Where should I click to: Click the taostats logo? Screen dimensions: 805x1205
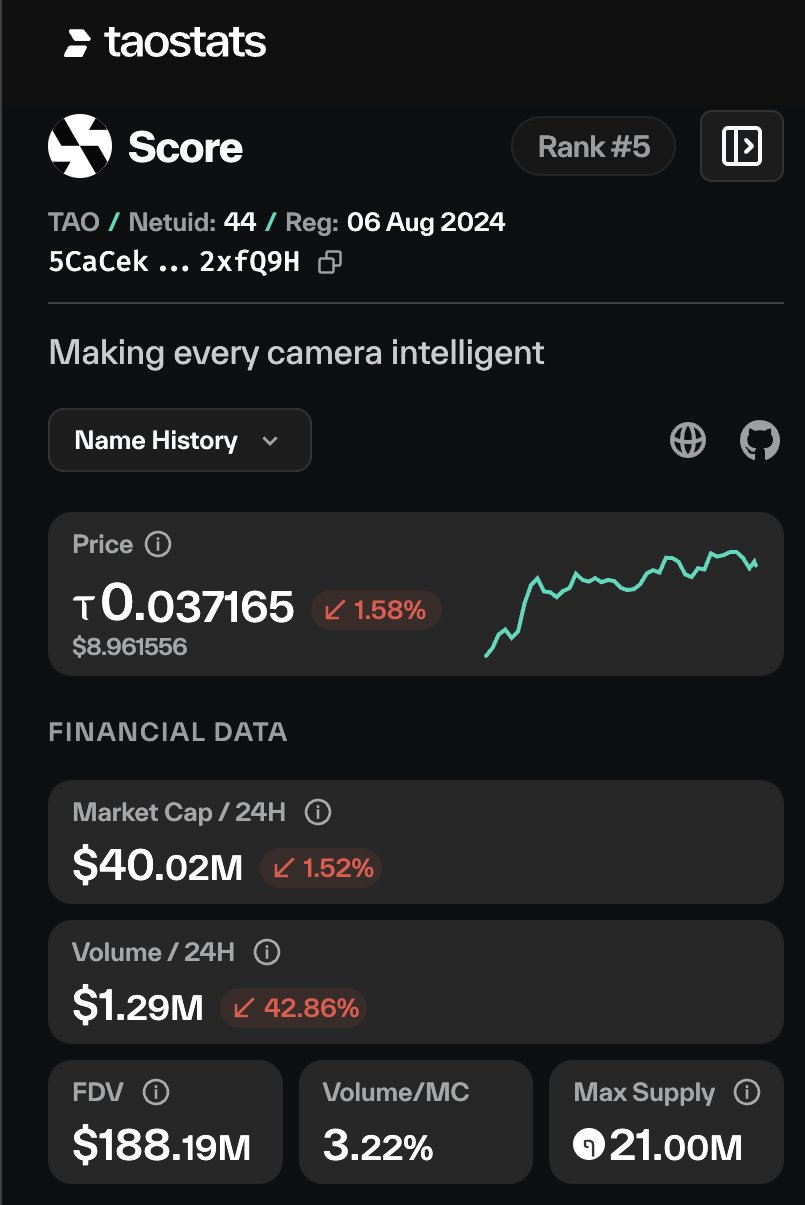point(165,43)
